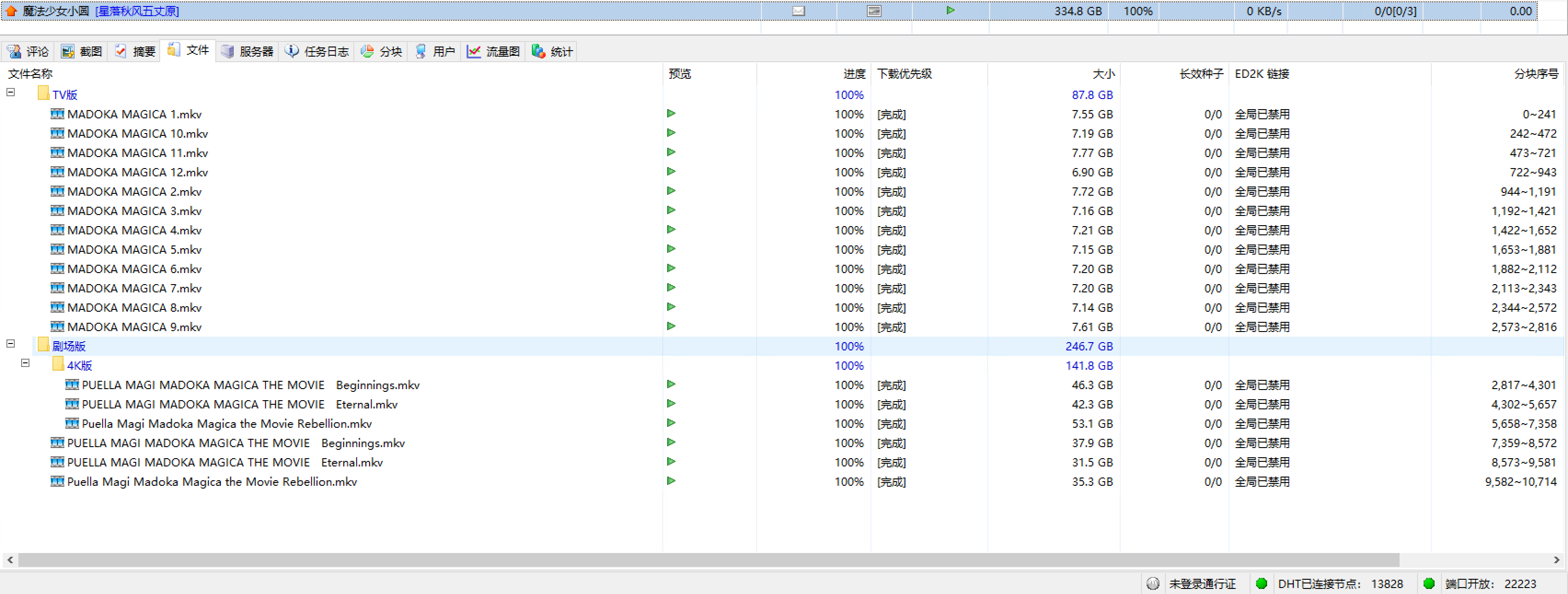The height and width of the screenshot is (594, 1568).
Task: Select the 剧场版 folder name
Action: (x=68, y=346)
